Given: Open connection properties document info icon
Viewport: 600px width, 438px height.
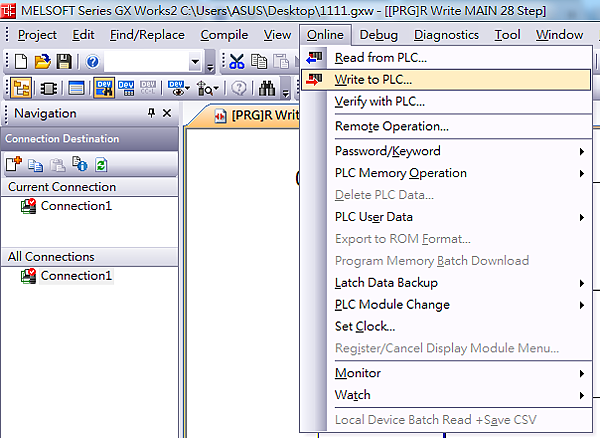Looking at the screenshot, I should click(80, 164).
